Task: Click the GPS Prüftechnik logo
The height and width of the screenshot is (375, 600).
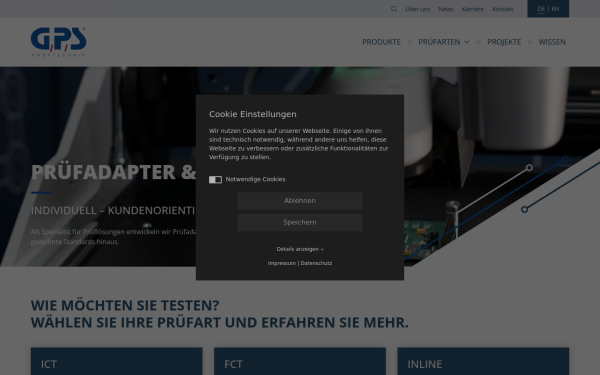Action: 58,42
